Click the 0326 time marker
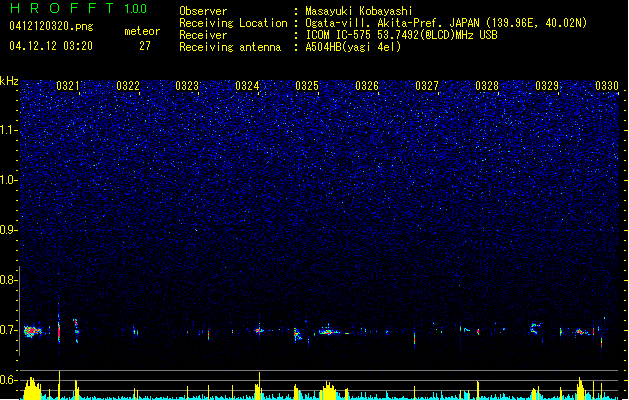This screenshot has width=629, height=400. click(x=367, y=85)
